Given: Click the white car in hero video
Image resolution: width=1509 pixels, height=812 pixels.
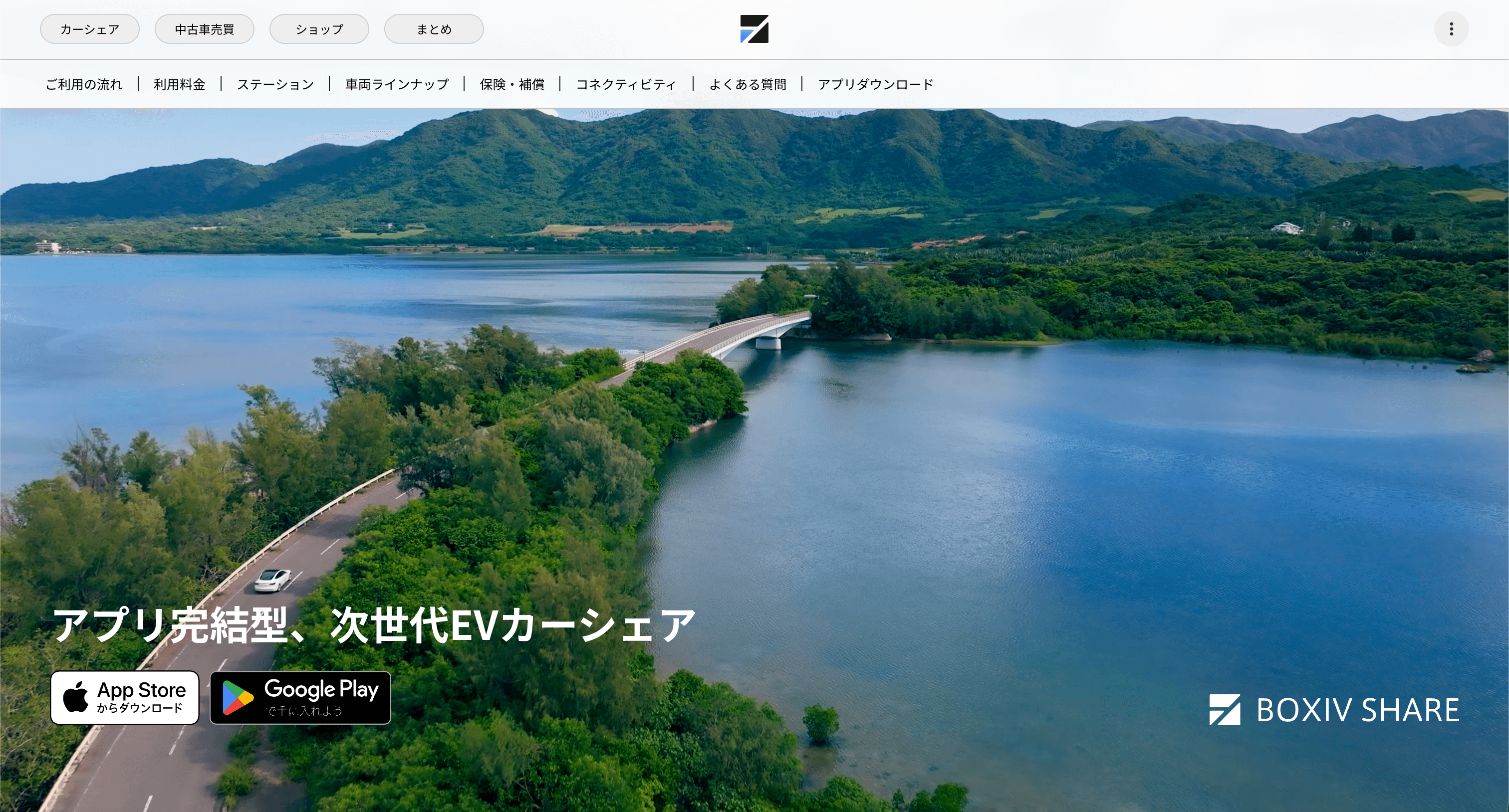Looking at the screenshot, I should (273, 579).
